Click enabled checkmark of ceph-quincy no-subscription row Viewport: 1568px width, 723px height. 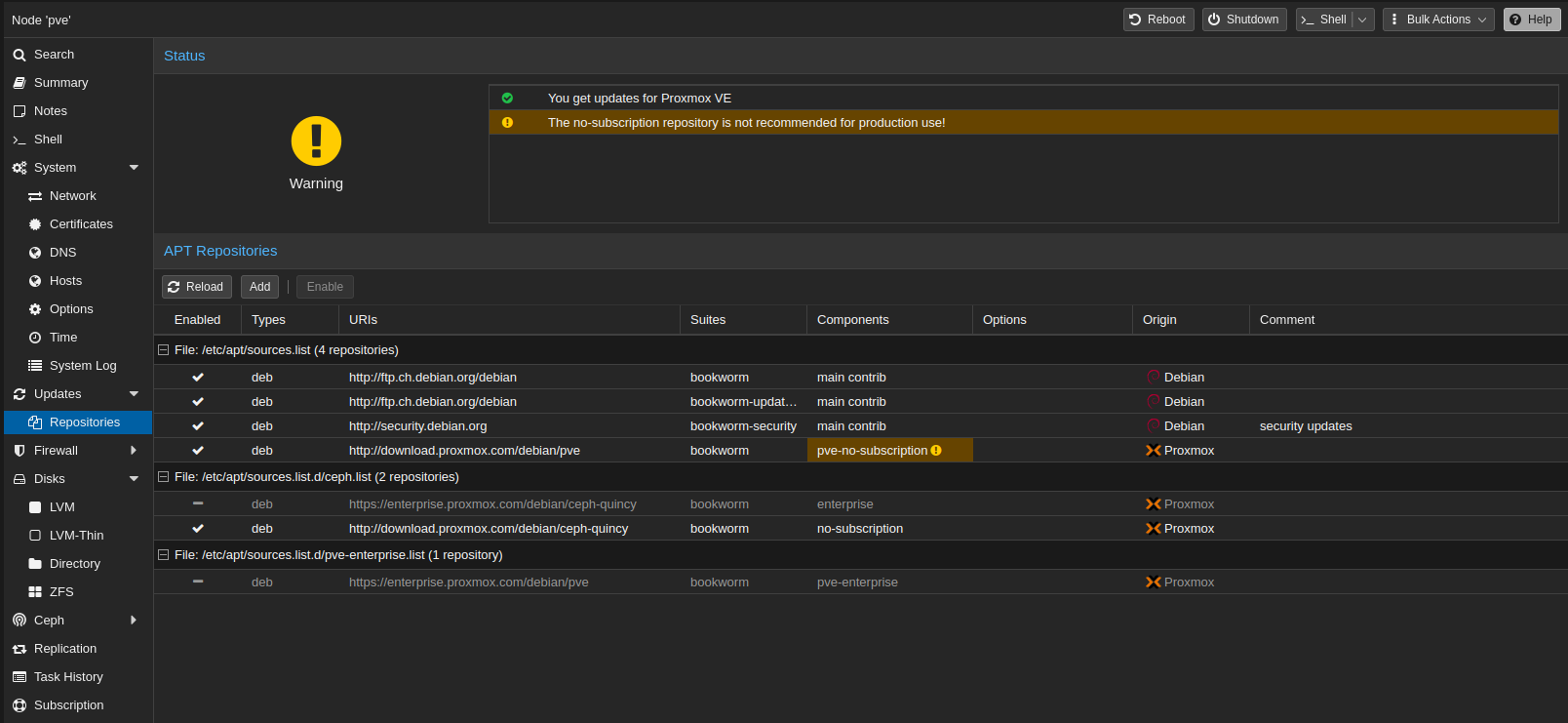point(198,529)
